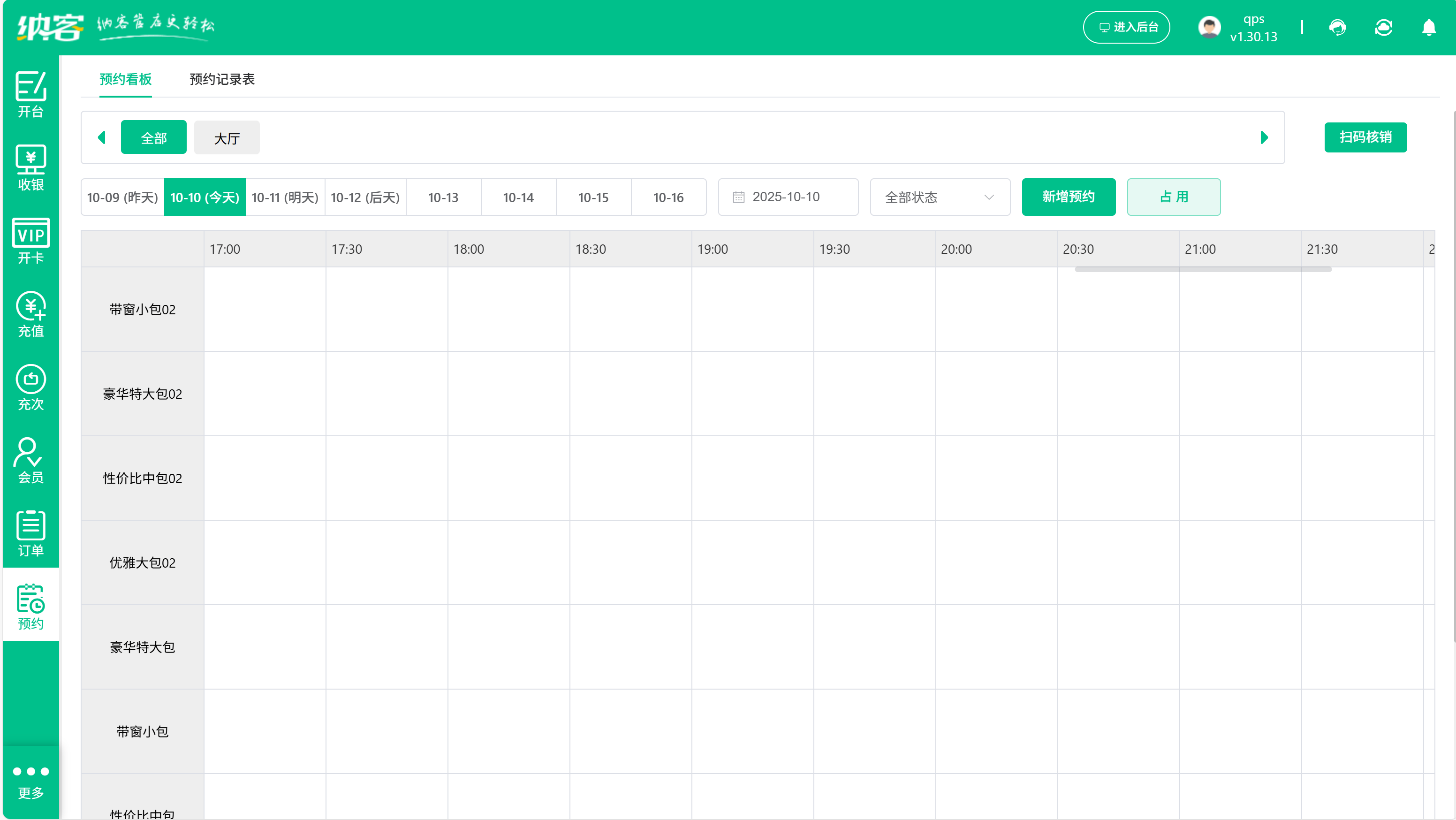Image resolution: width=1456 pixels, height=820 pixels.
Task: Switch to the 预约记录表 tab
Action: (222, 79)
